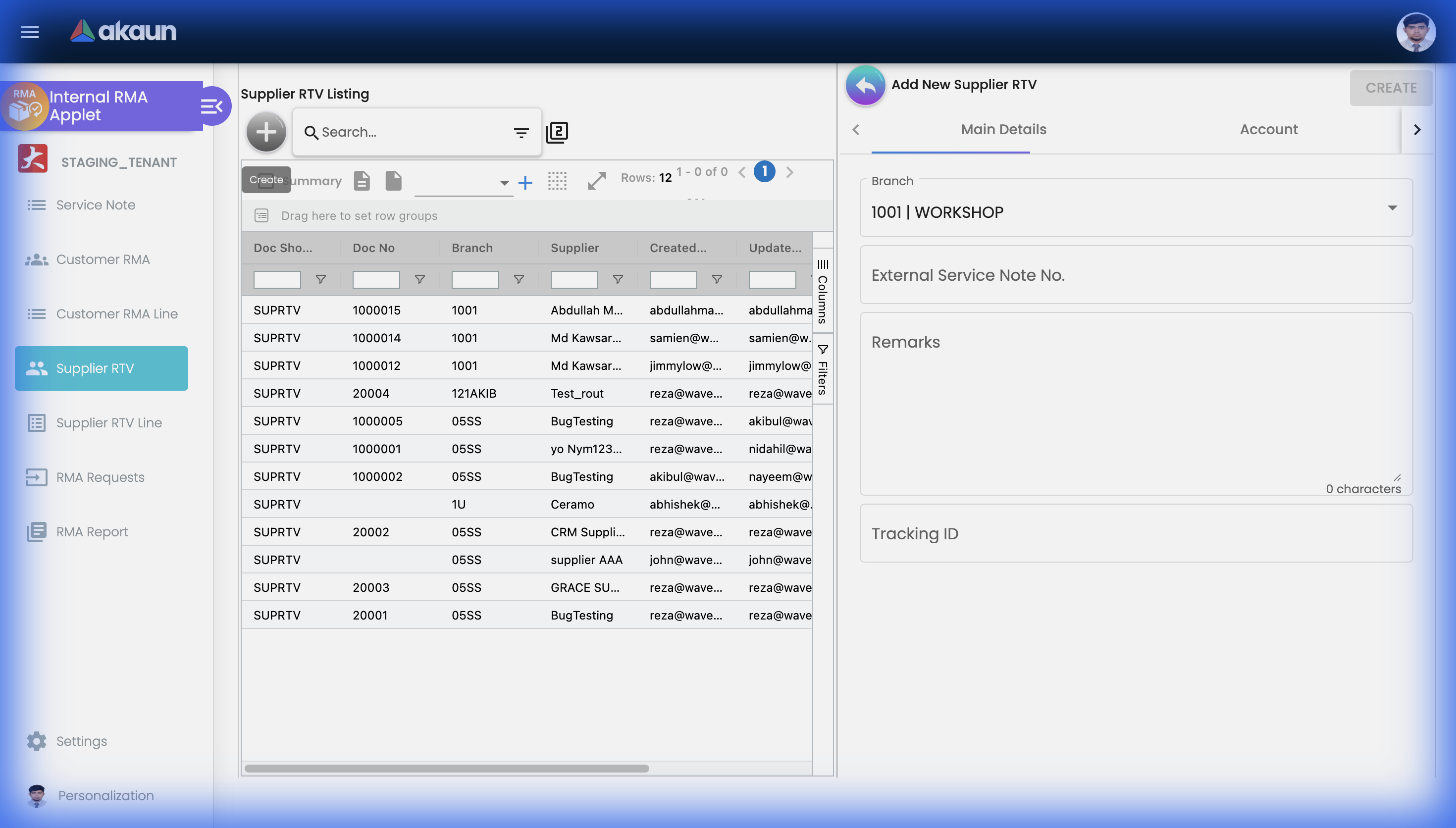Select Supplier RTV Line in sidebar

(108, 422)
